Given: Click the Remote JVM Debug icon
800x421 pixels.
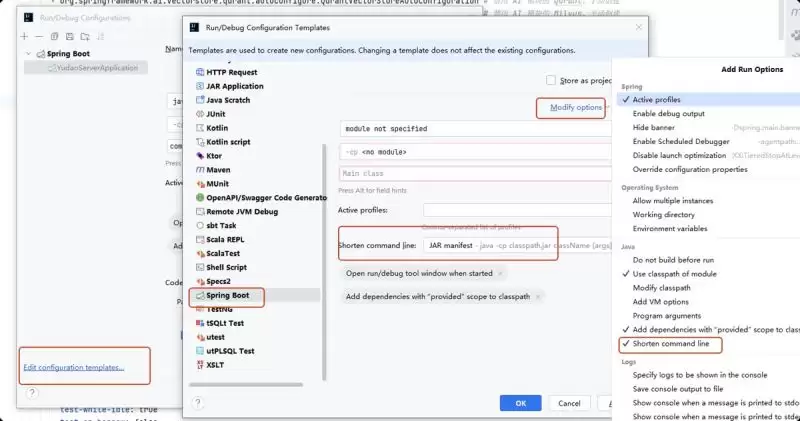Looking at the screenshot, I should [200, 211].
